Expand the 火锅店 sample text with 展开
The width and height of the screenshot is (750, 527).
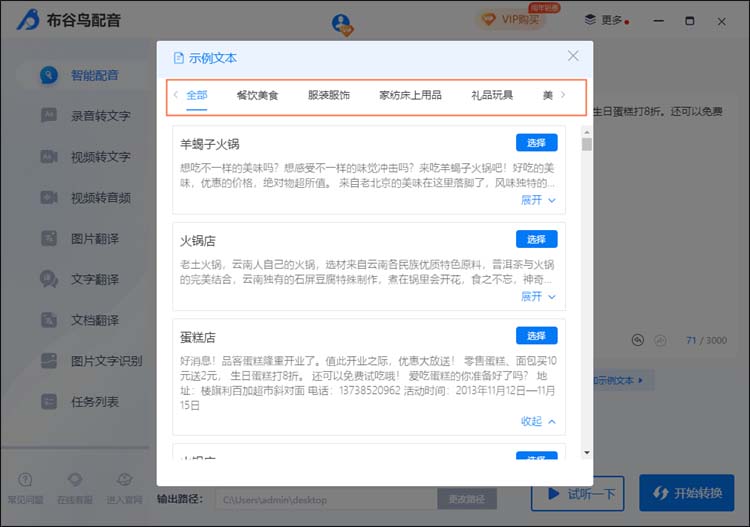pyautogui.click(x=537, y=297)
